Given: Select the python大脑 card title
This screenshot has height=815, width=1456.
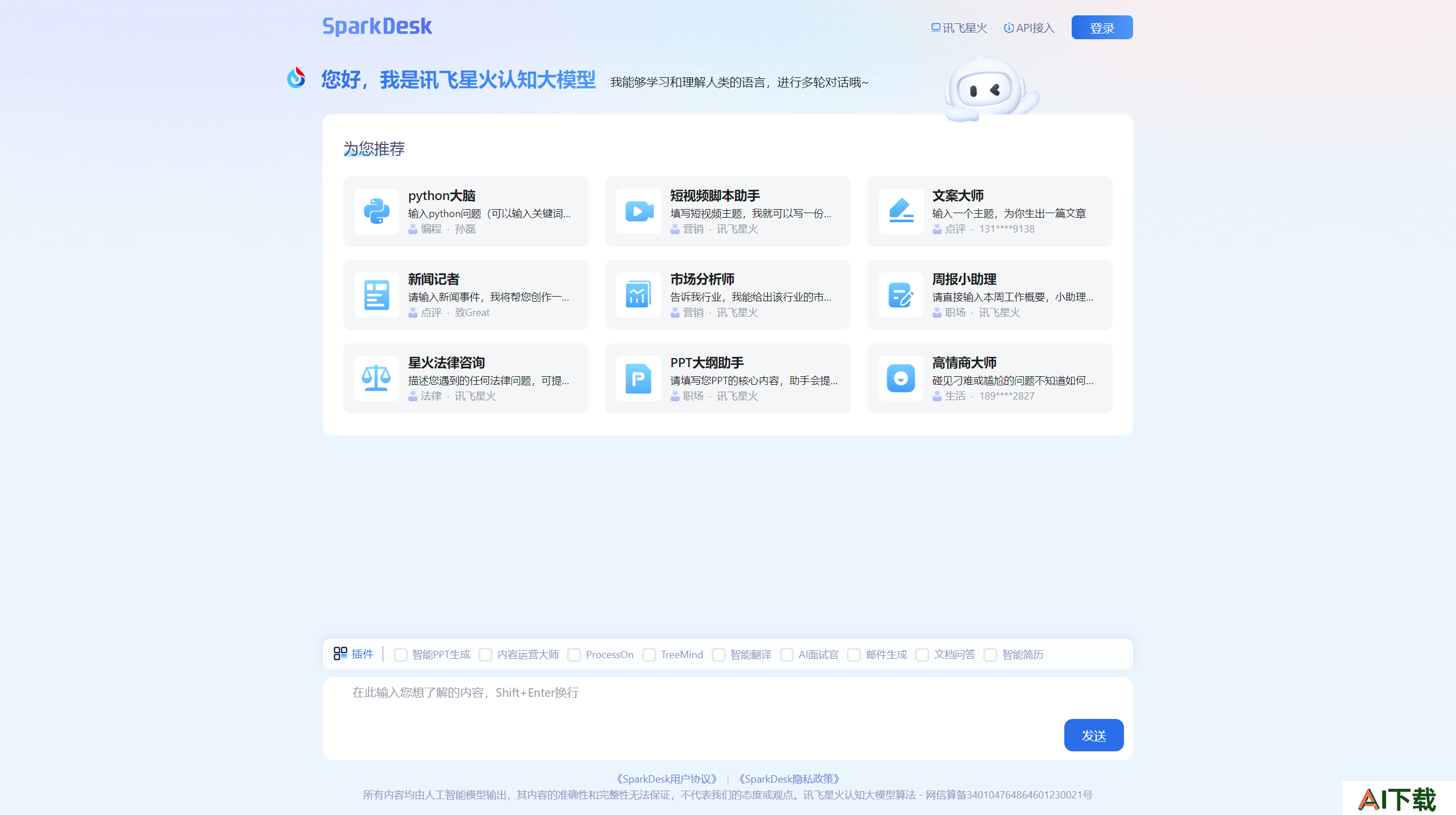Looking at the screenshot, I should point(442,196).
